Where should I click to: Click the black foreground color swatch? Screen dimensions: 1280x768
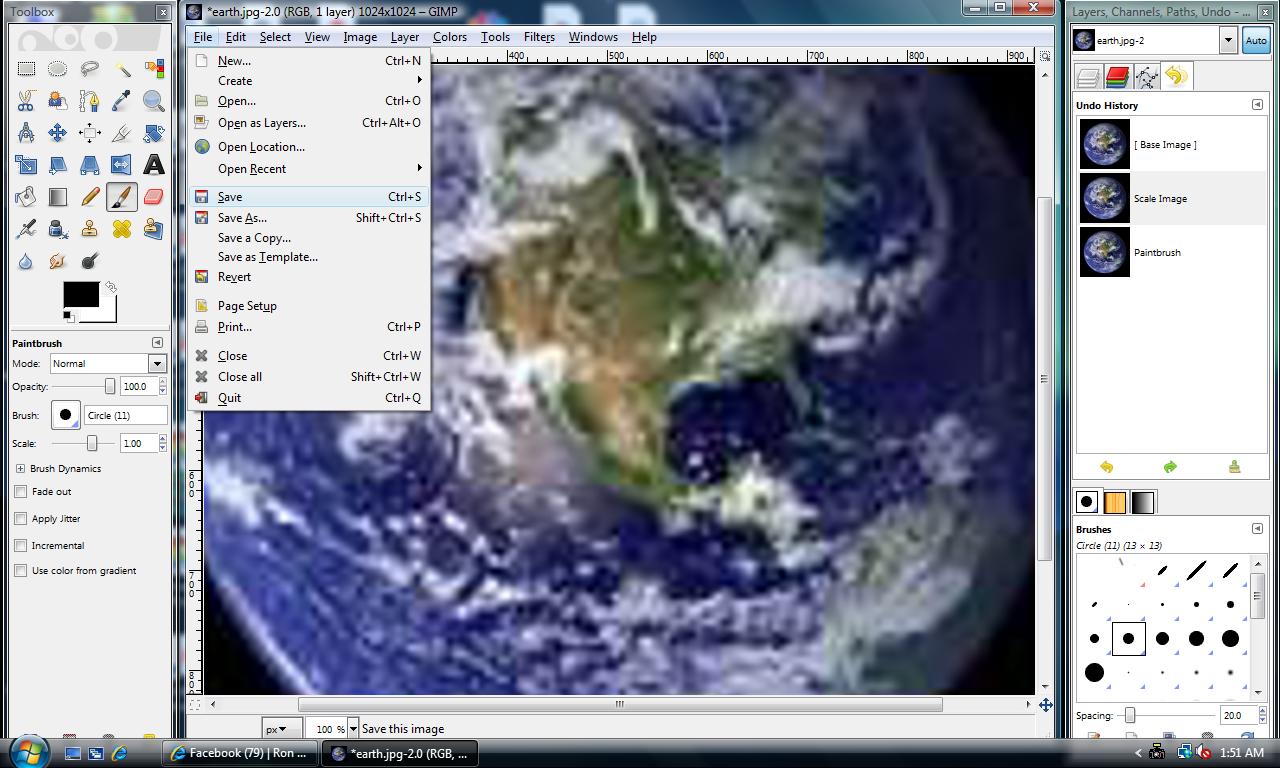click(80, 294)
